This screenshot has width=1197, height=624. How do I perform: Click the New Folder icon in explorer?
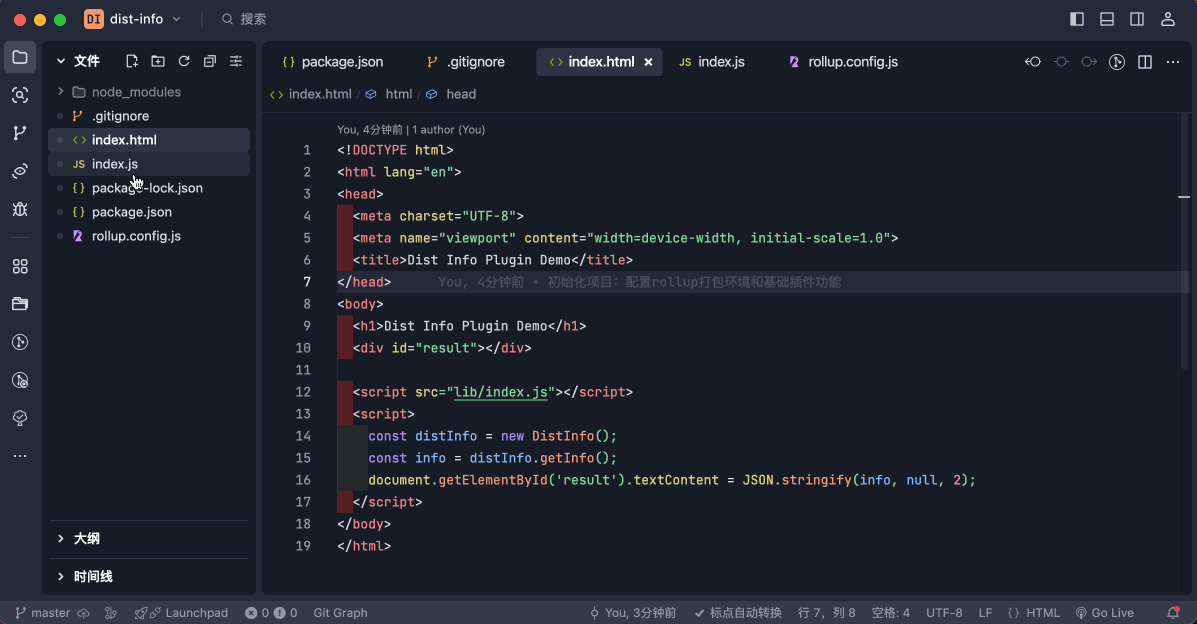158,61
